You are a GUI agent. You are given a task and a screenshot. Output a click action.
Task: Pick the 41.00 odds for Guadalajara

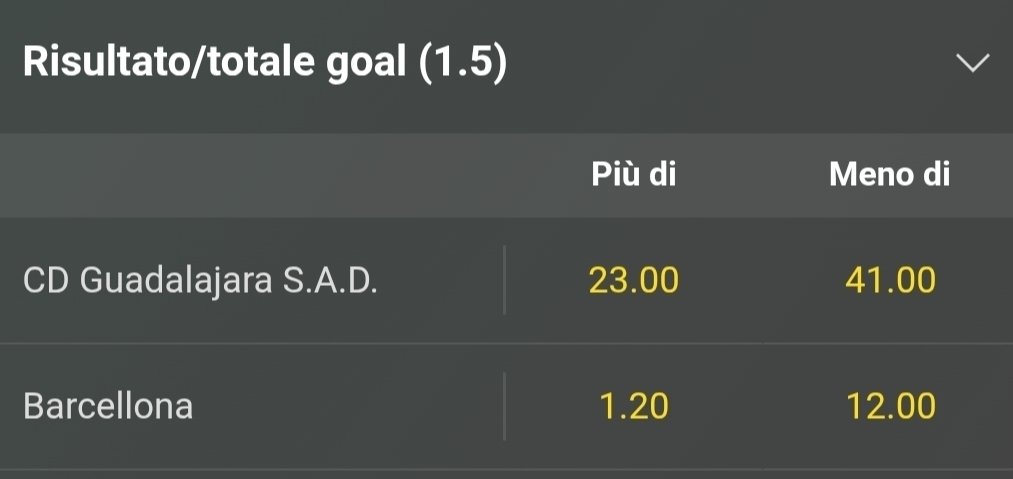pyautogui.click(x=889, y=281)
